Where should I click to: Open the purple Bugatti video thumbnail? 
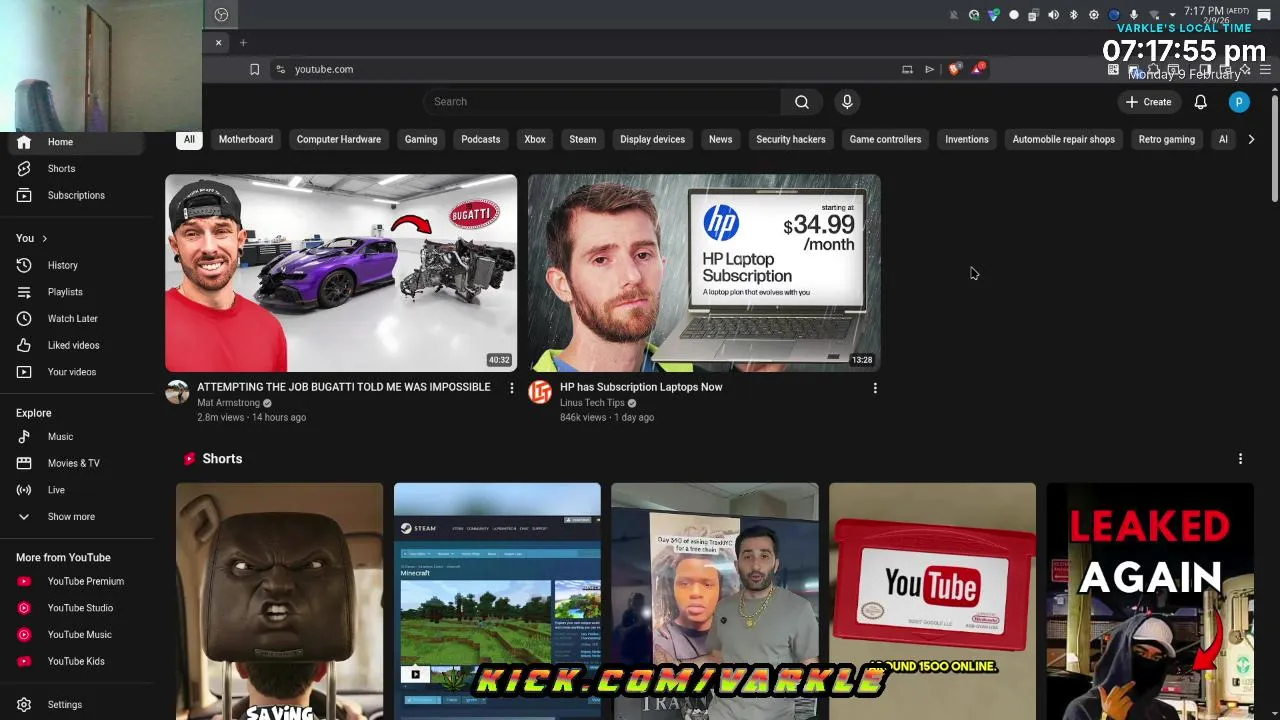(x=341, y=273)
